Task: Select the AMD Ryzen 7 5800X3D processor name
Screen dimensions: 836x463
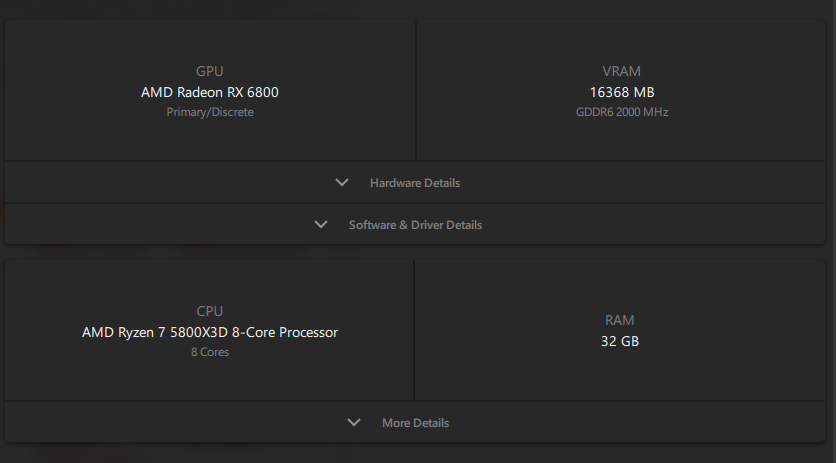Action: pyautogui.click(x=210, y=332)
